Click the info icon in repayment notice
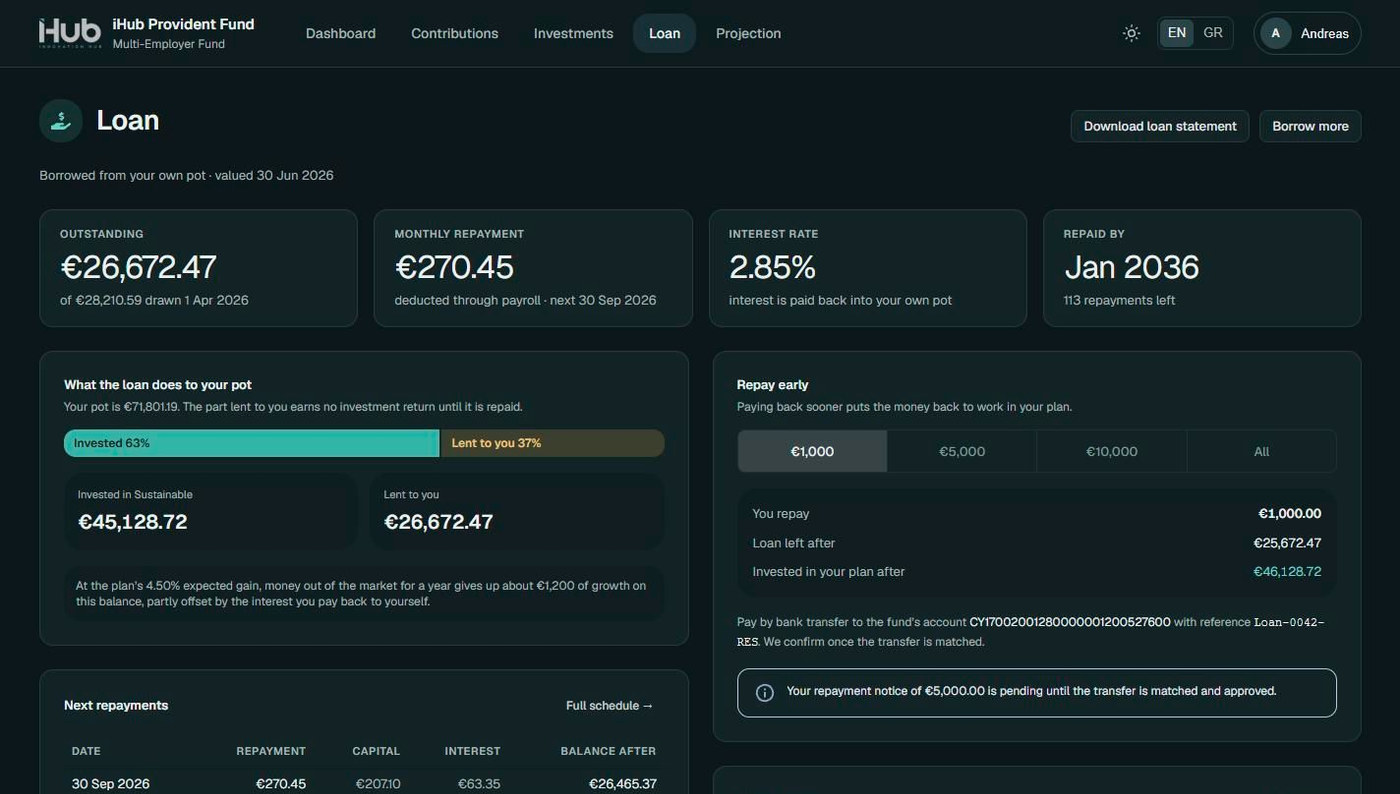 pyautogui.click(x=765, y=693)
